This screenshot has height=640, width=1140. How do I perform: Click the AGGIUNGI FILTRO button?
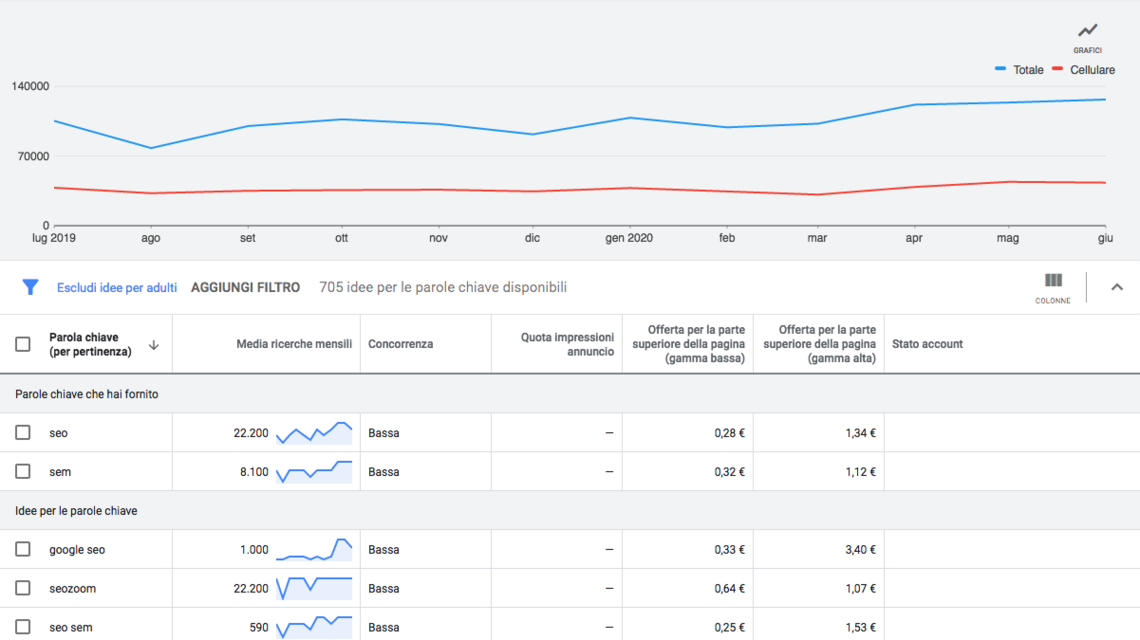click(x=245, y=287)
